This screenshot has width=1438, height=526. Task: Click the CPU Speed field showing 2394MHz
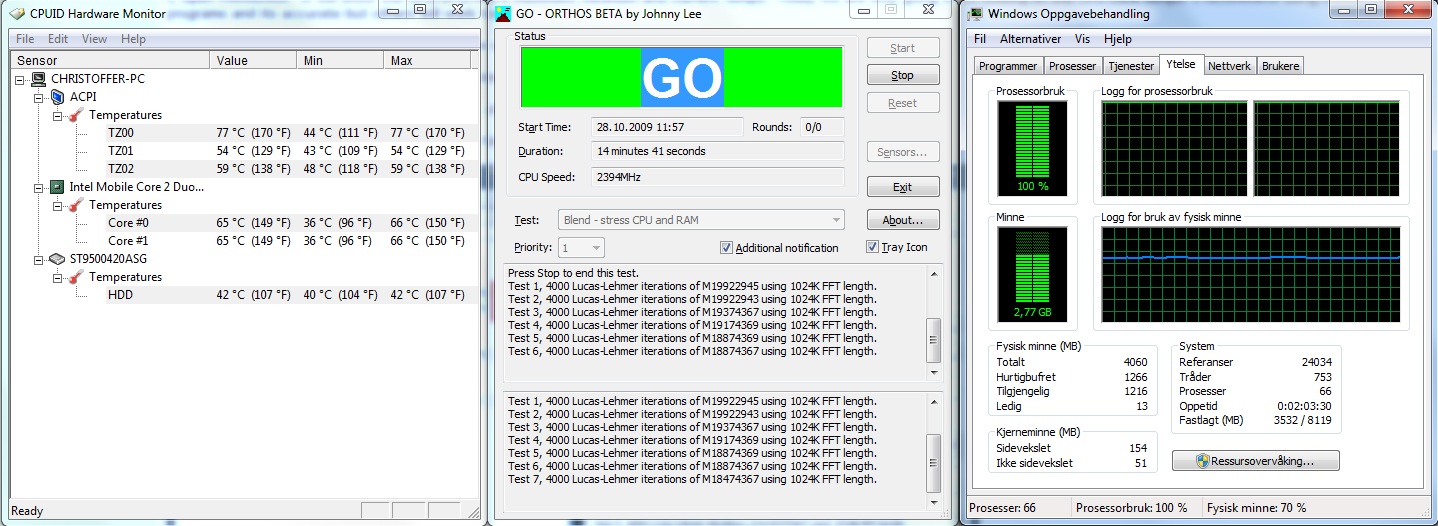point(718,177)
